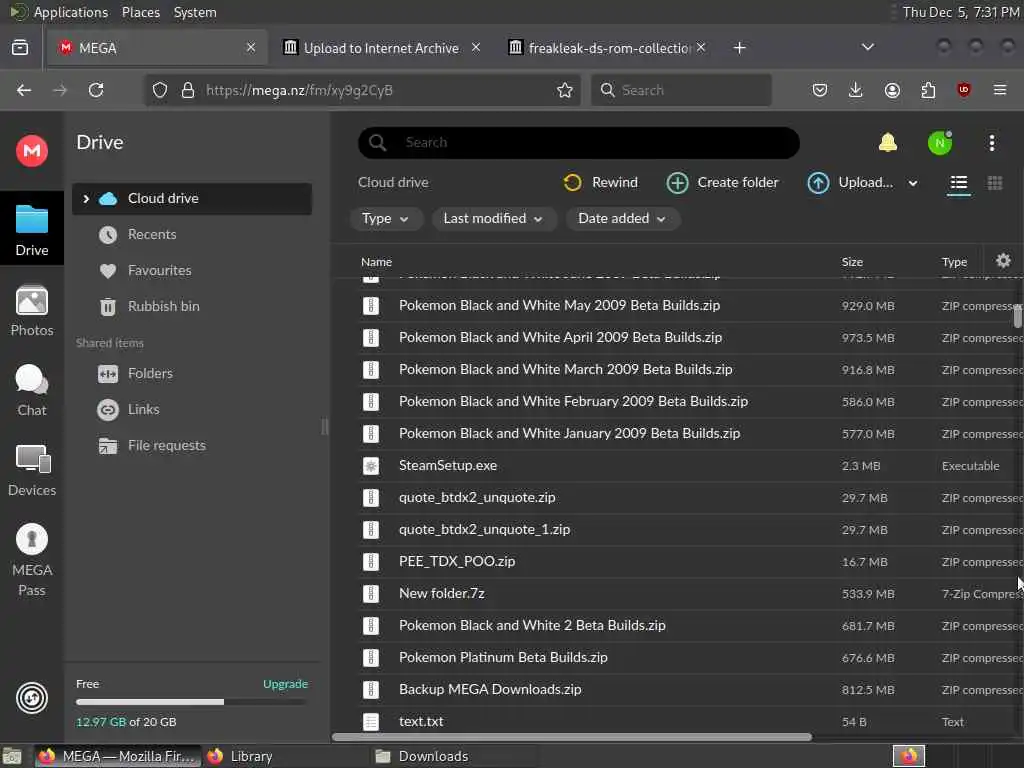The width and height of the screenshot is (1024, 768).
Task: Open a new browser tab
Action: coord(739,48)
